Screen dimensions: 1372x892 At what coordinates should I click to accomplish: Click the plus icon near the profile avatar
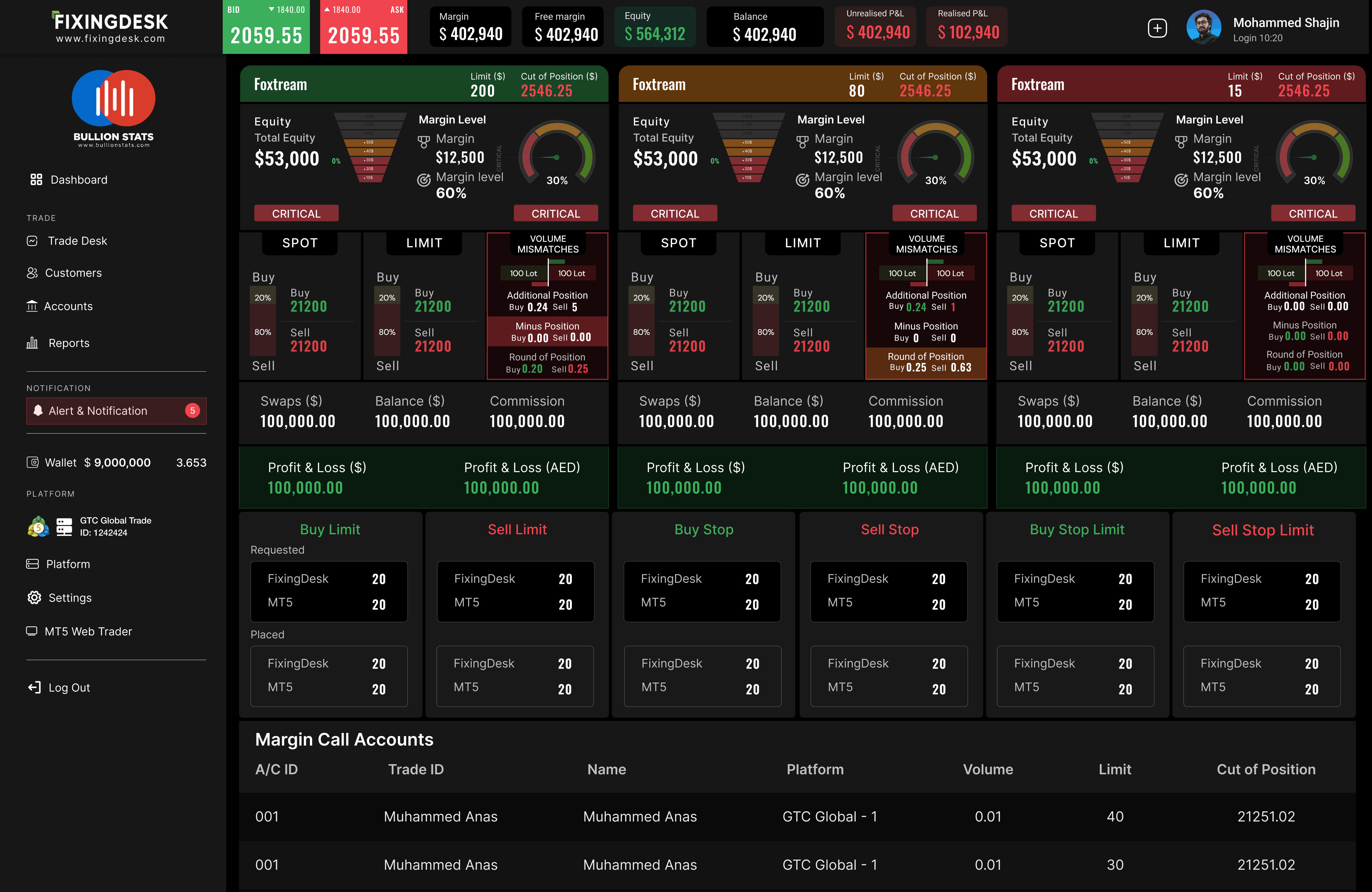pos(1158,27)
